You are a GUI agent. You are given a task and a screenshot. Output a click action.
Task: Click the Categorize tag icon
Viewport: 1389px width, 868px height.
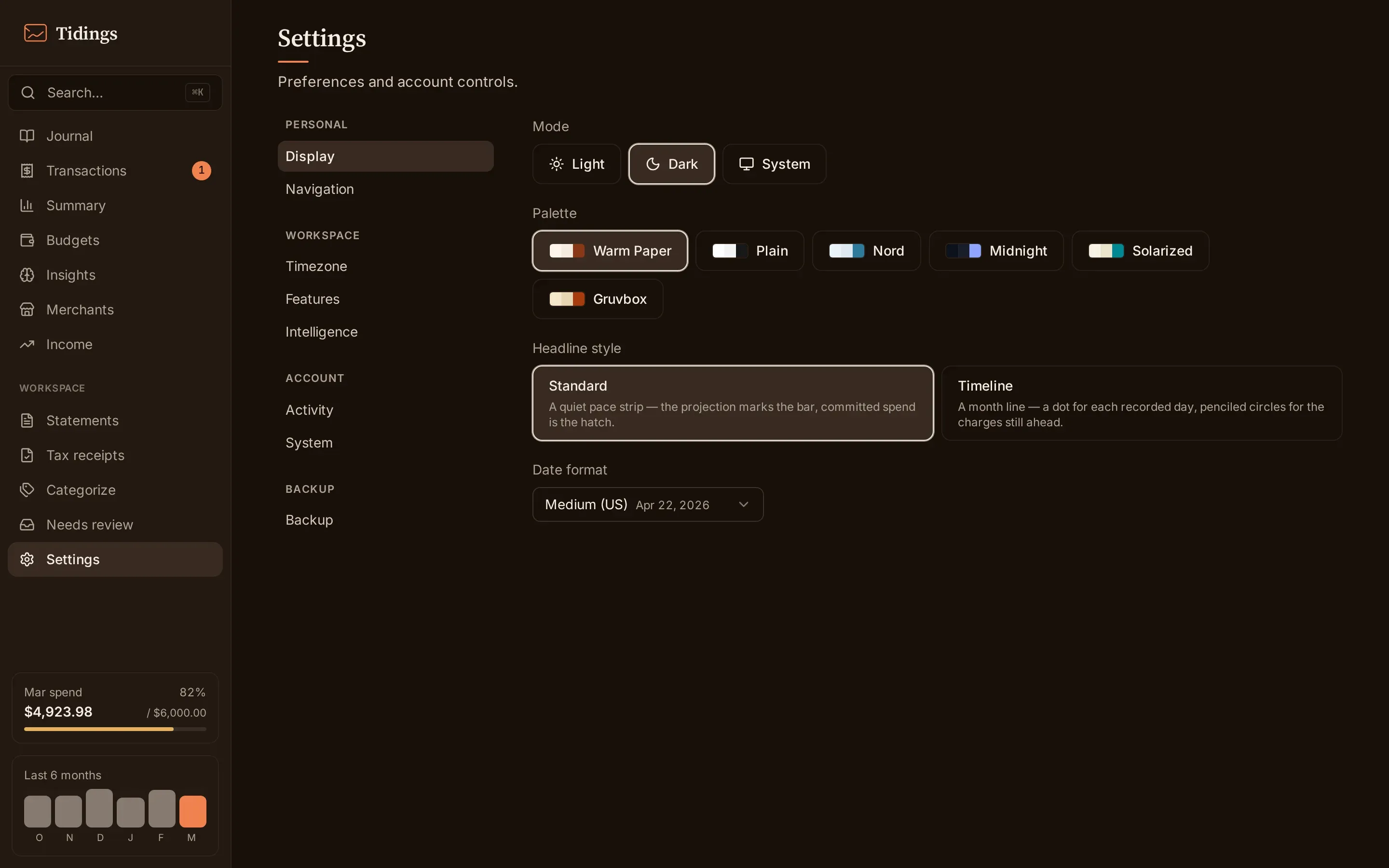[x=27, y=489]
